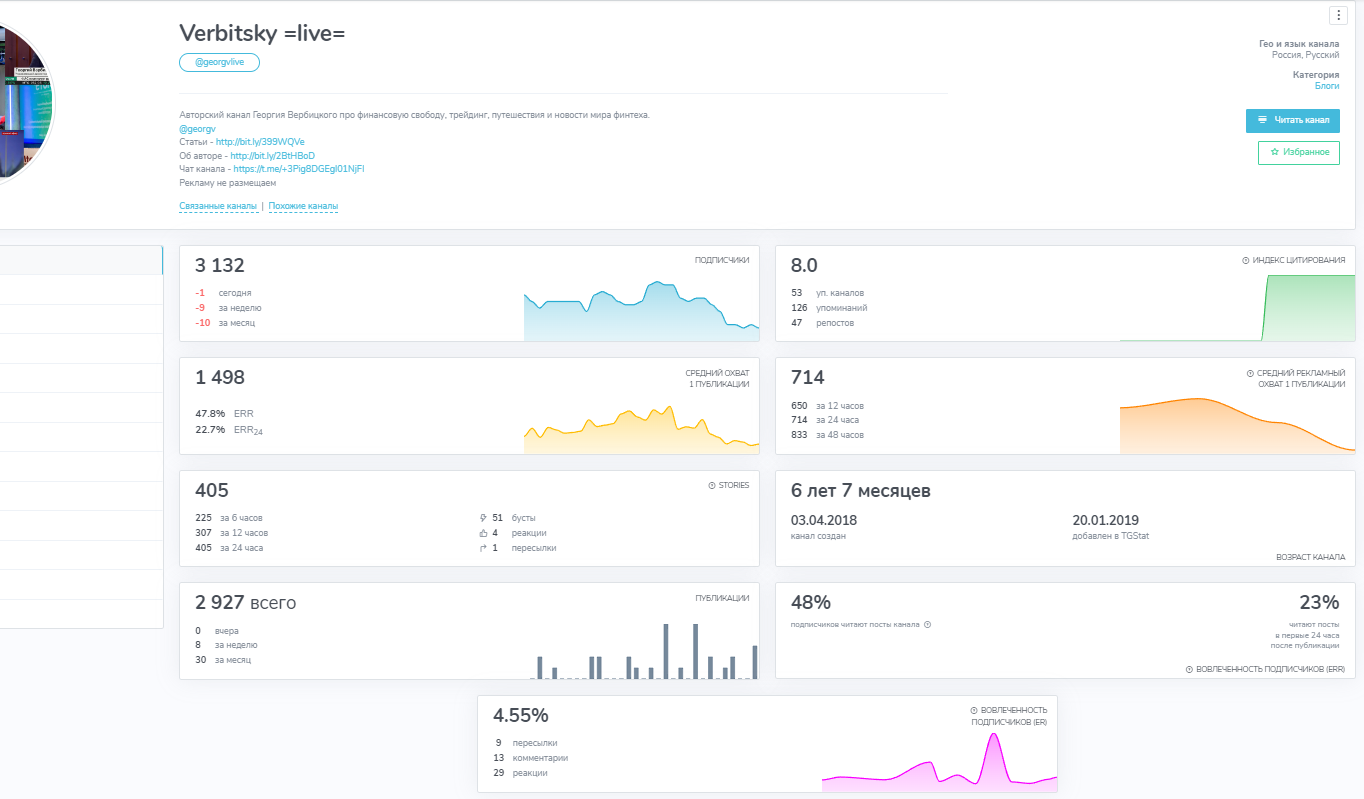Click the star icon on Избранное button
The image size is (1364, 799).
tap(1274, 152)
